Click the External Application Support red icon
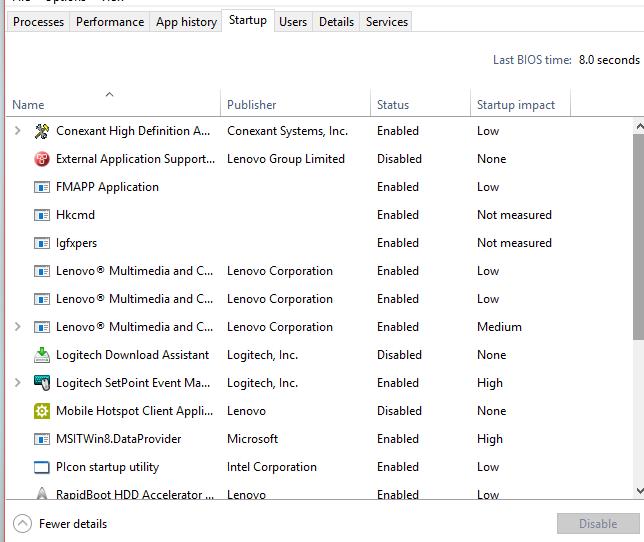644x542 pixels. pos(42,159)
